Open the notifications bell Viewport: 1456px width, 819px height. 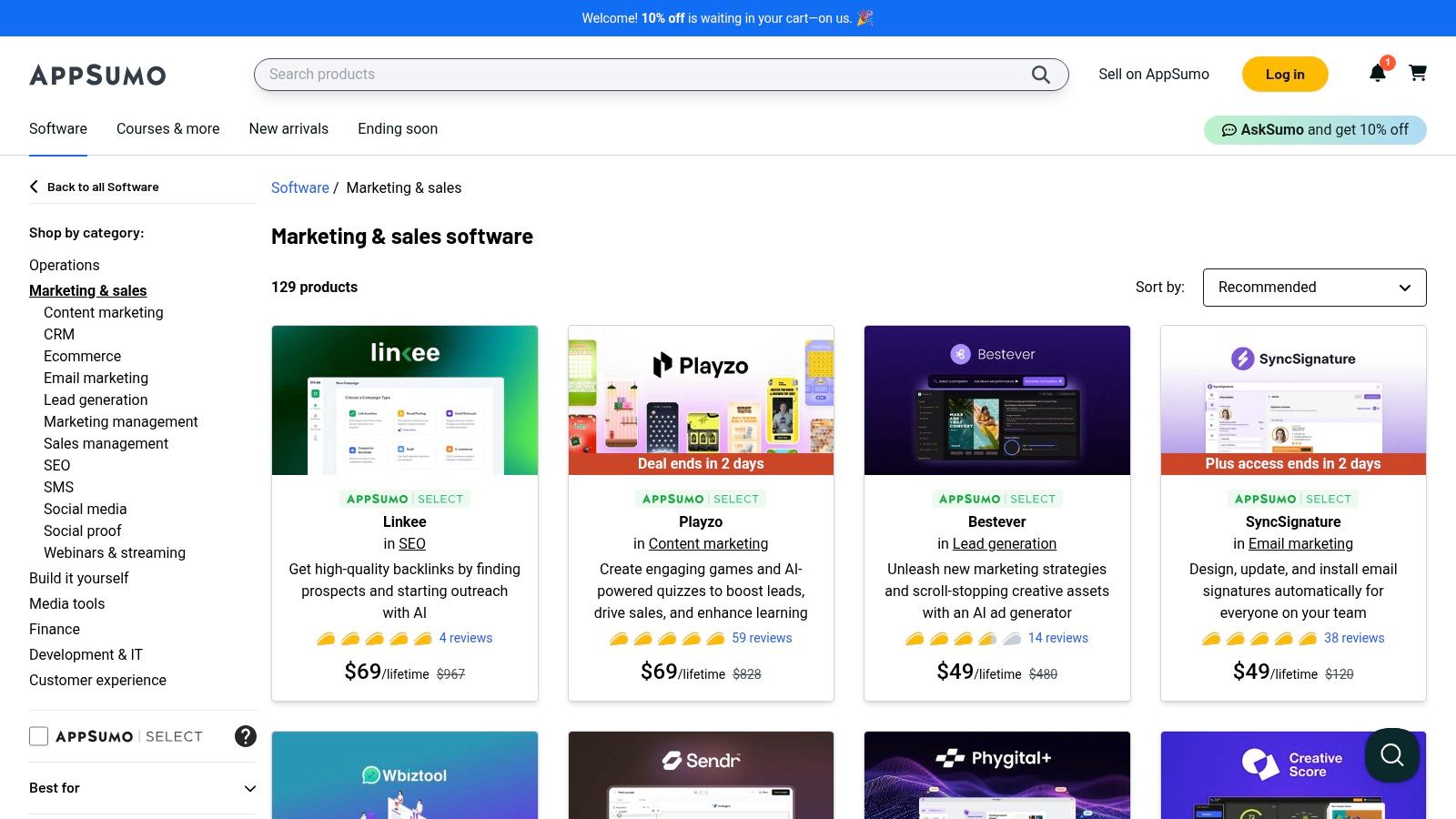(1378, 74)
